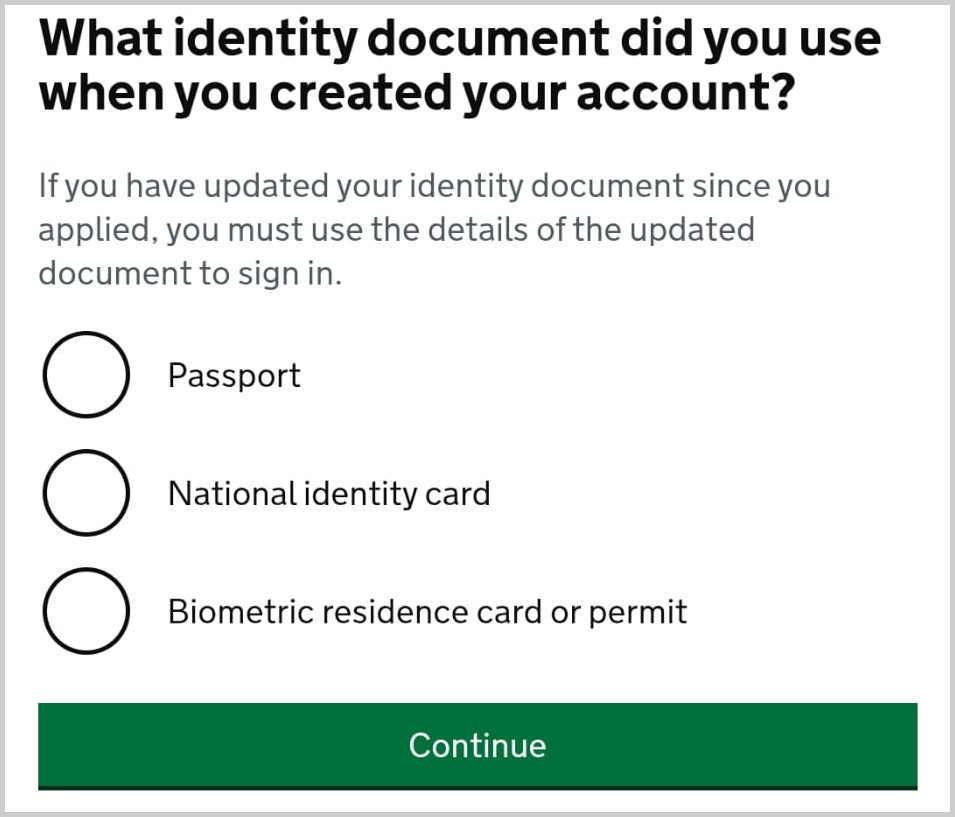Select the Passport radio button
The width and height of the screenshot is (955, 817).
[86, 375]
